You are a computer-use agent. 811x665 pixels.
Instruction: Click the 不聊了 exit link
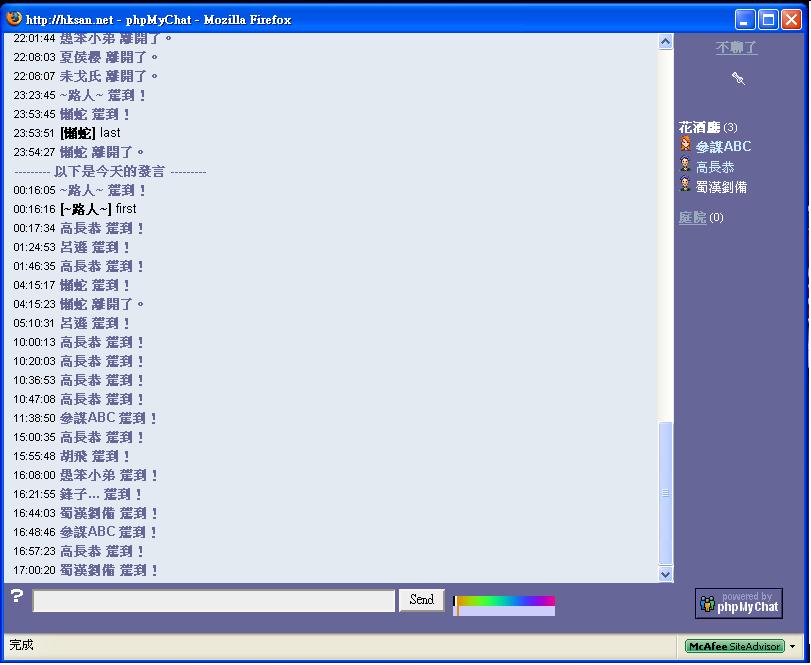[737, 48]
